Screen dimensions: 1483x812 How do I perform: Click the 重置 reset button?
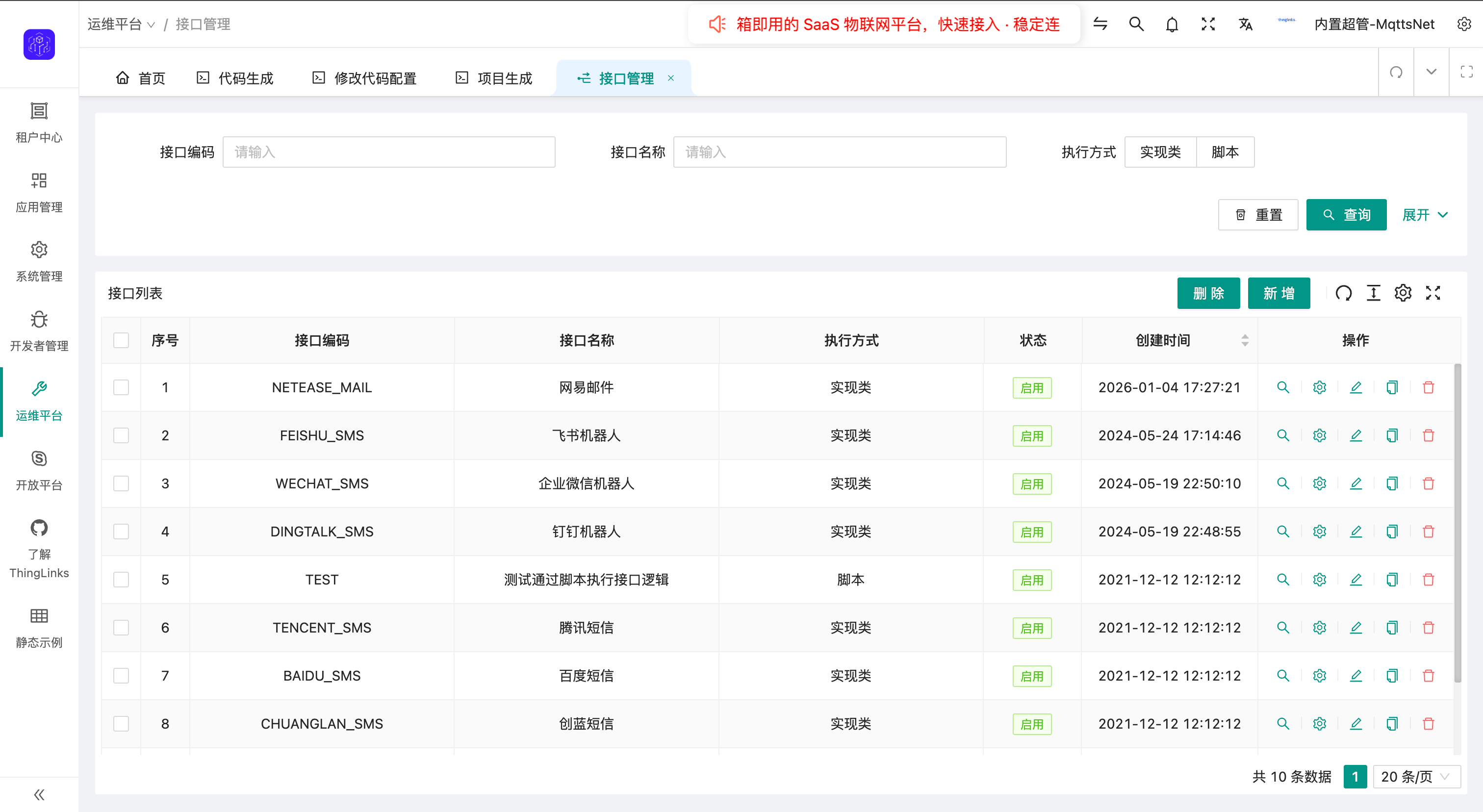(x=1258, y=215)
